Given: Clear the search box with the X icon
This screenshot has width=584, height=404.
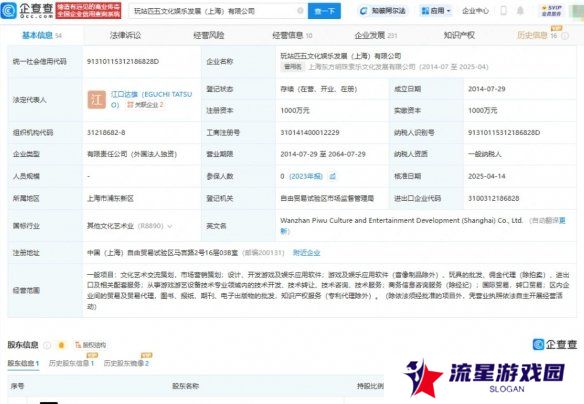Looking at the screenshot, I should point(300,11).
